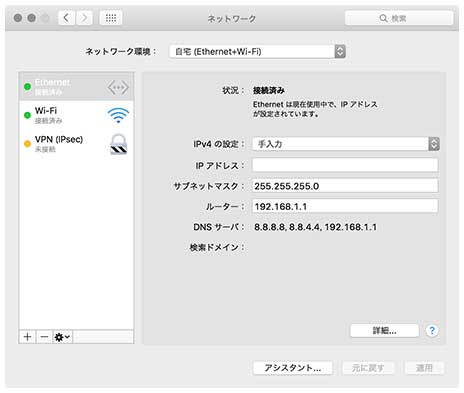Add a new network service with plus
The height and width of the screenshot is (393, 464).
(x=27, y=337)
